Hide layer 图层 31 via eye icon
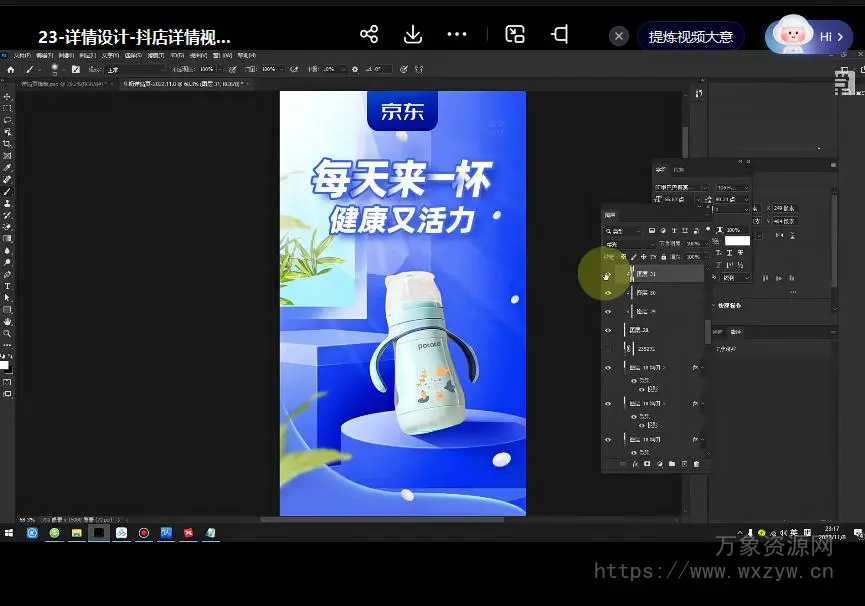This screenshot has height=606, width=865. pyautogui.click(x=608, y=274)
